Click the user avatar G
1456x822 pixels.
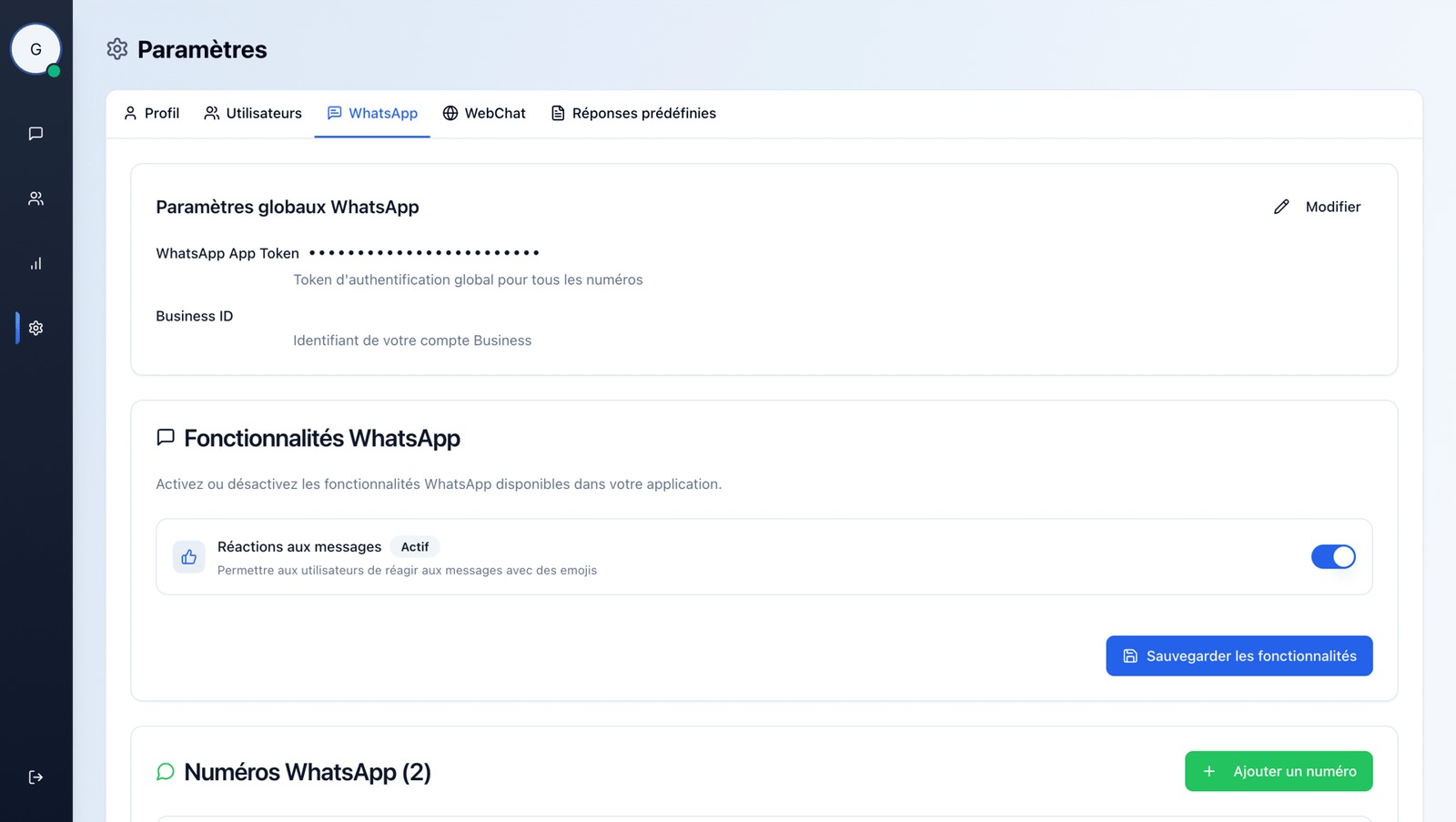35,49
